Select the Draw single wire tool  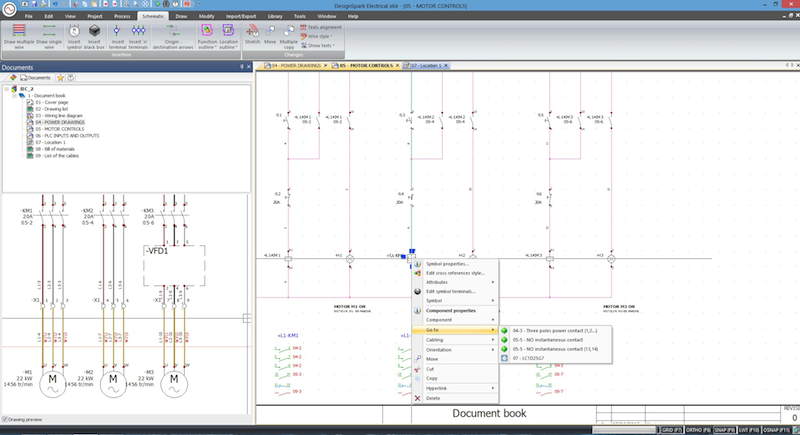(49, 36)
